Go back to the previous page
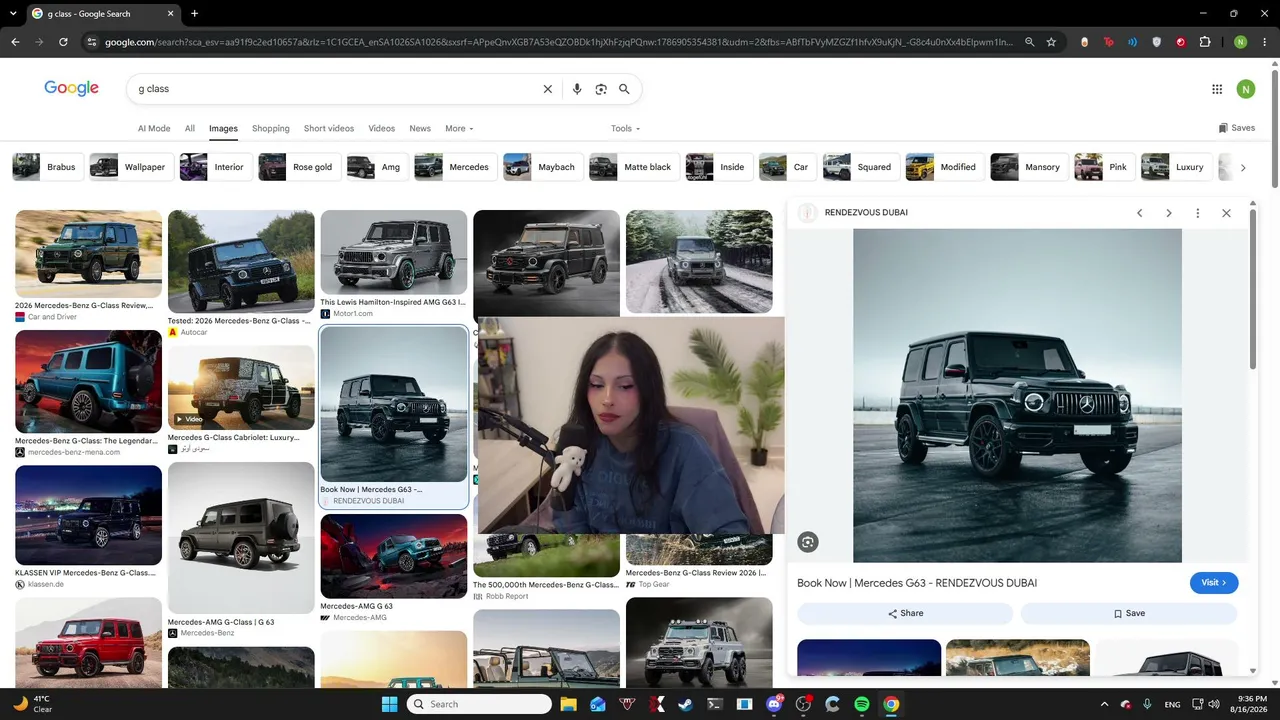The height and width of the screenshot is (720, 1280). [15, 42]
